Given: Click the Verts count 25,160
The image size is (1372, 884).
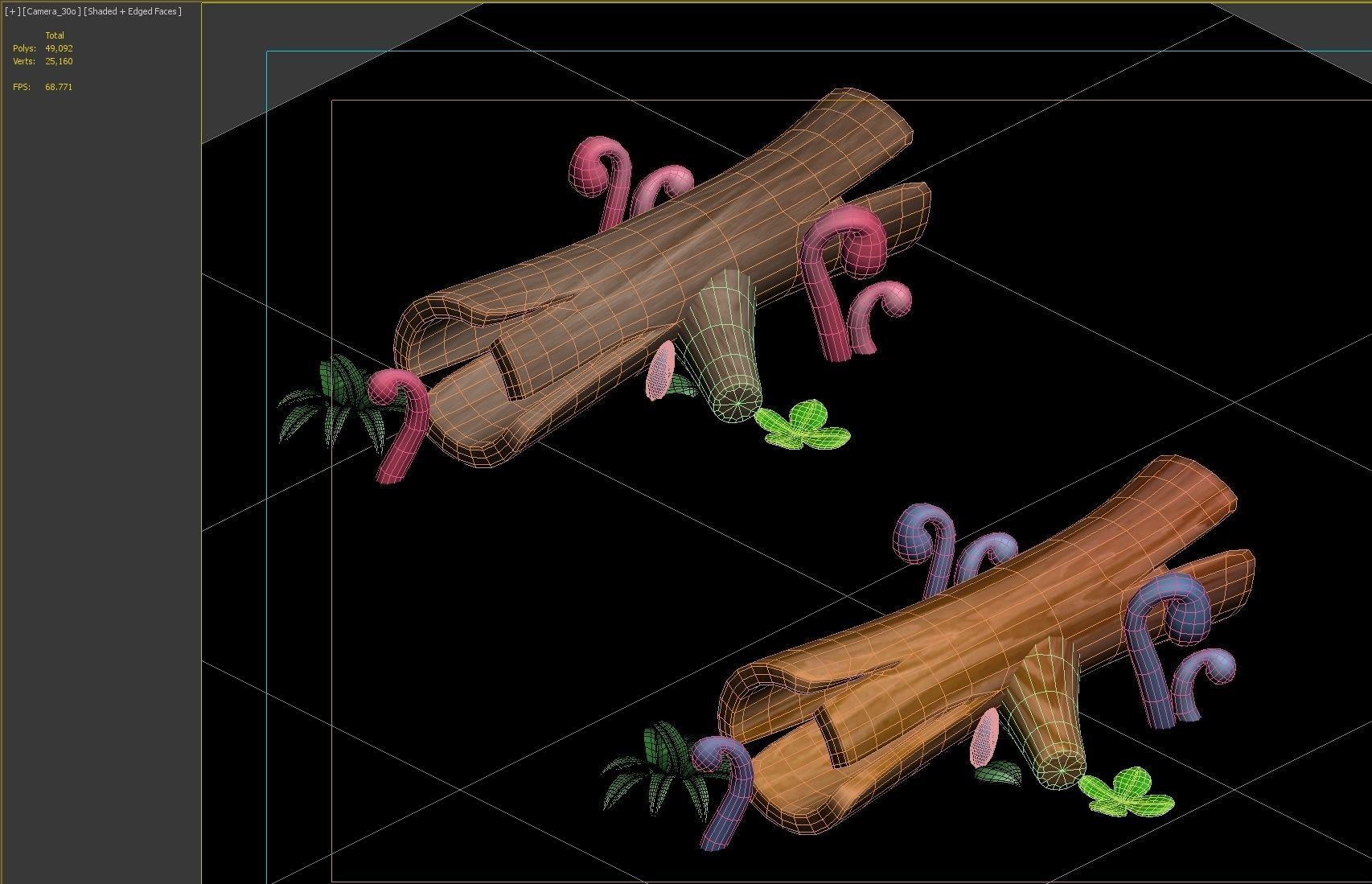Looking at the screenshot, I should tap(59, 61).
